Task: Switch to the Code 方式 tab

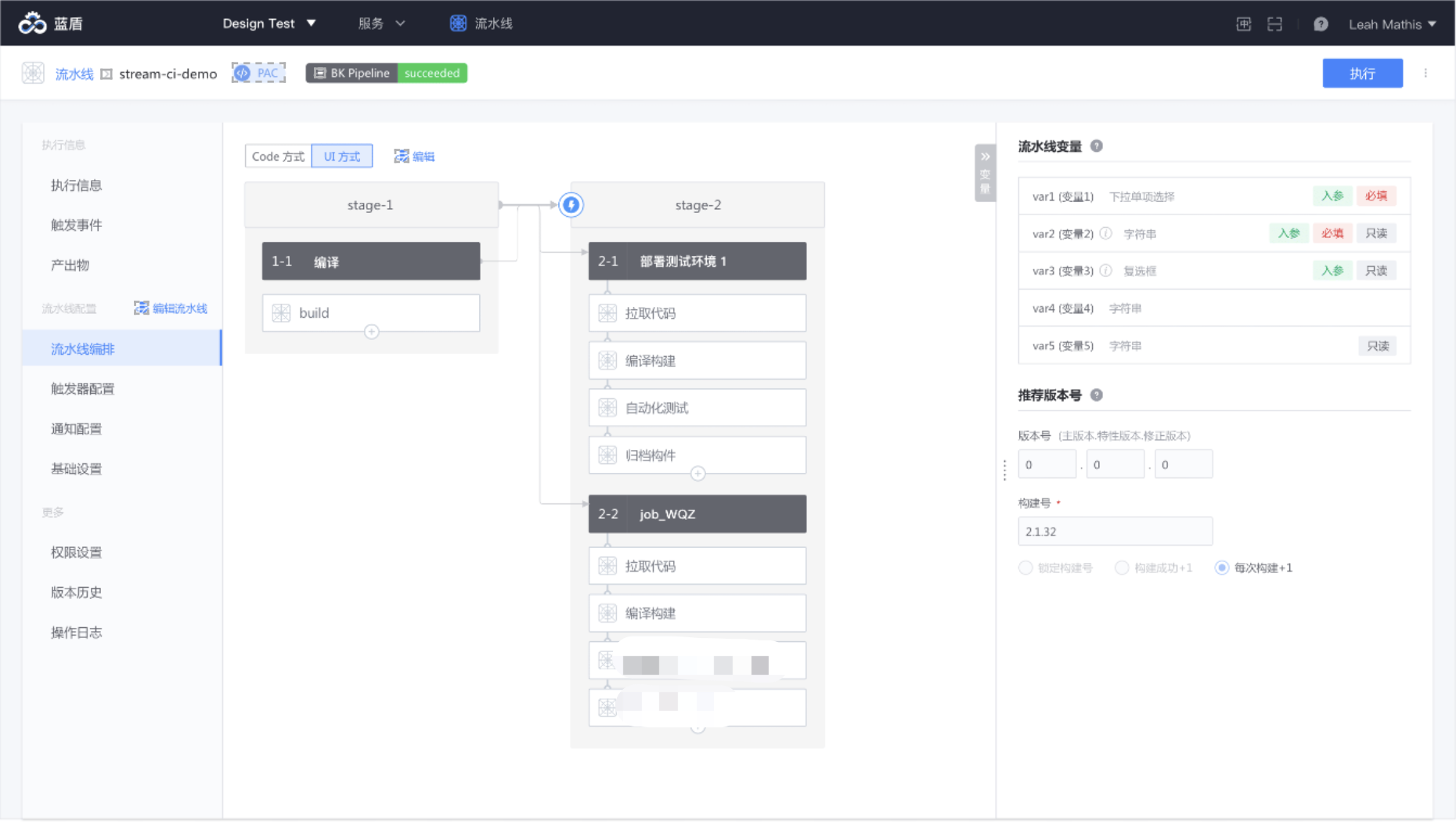Action: [277, 156]
